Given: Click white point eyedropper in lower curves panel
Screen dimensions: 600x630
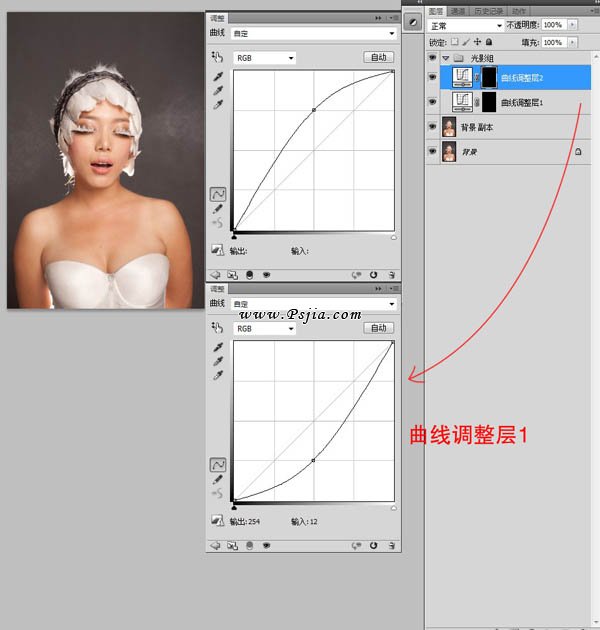Looking at the screenshot, I should click(x=217, y=376).
